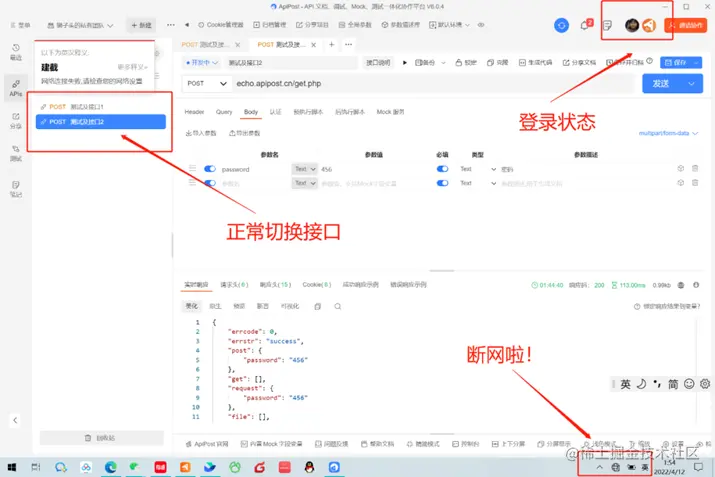Click the blue send button
Image resolution: width=715 pixels, height=477 pixels.
[663, 83]
